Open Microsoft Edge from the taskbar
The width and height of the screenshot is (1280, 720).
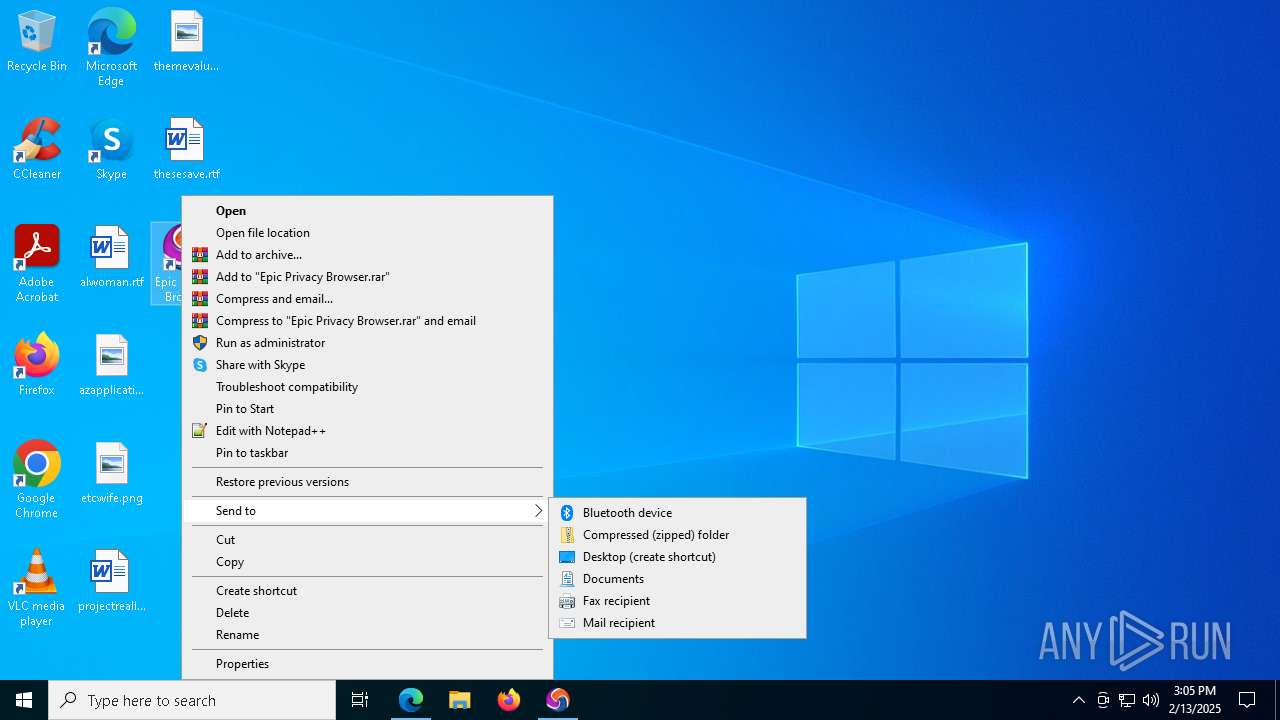(x=411, y=700)
